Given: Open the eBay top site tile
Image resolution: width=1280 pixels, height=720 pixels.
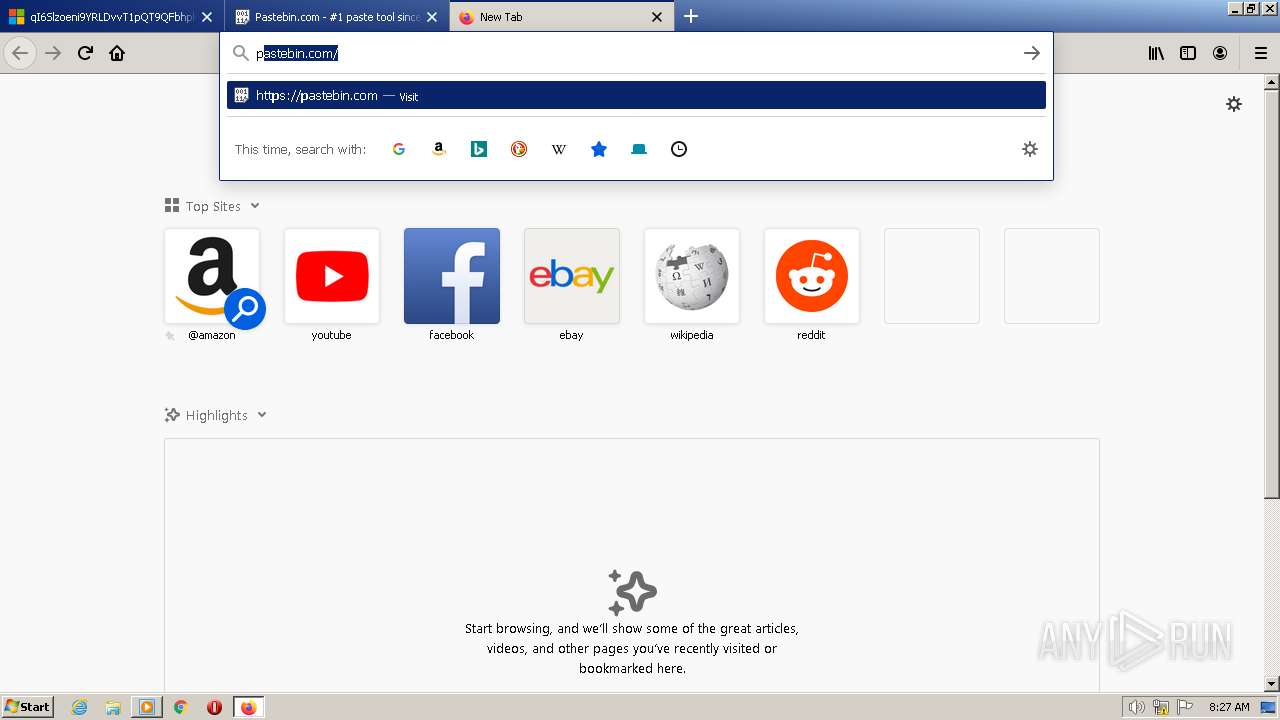Looking at the screenshot, I should pos(572,276).
